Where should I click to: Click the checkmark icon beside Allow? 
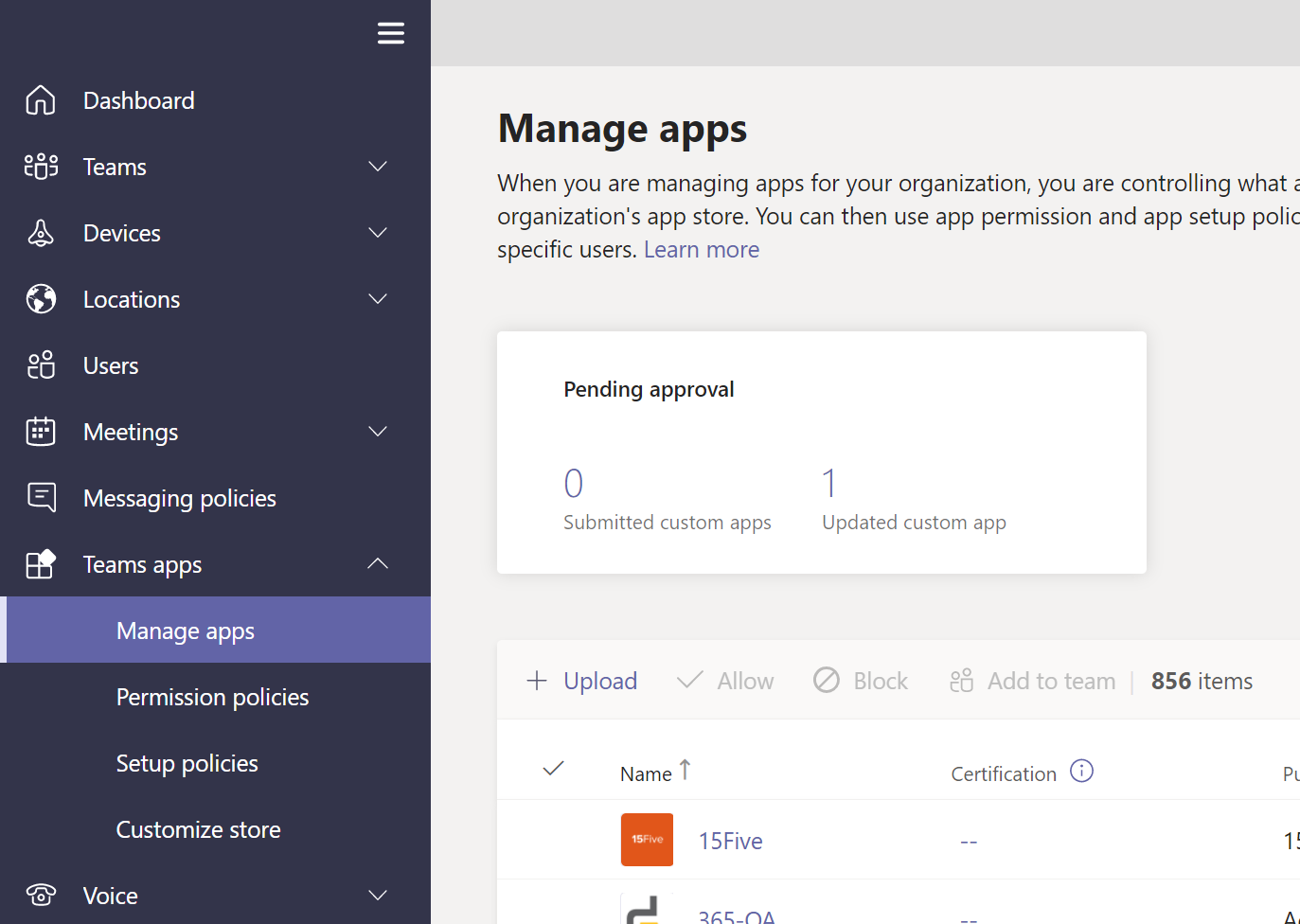pyautogui.click(x=690, y=680)
